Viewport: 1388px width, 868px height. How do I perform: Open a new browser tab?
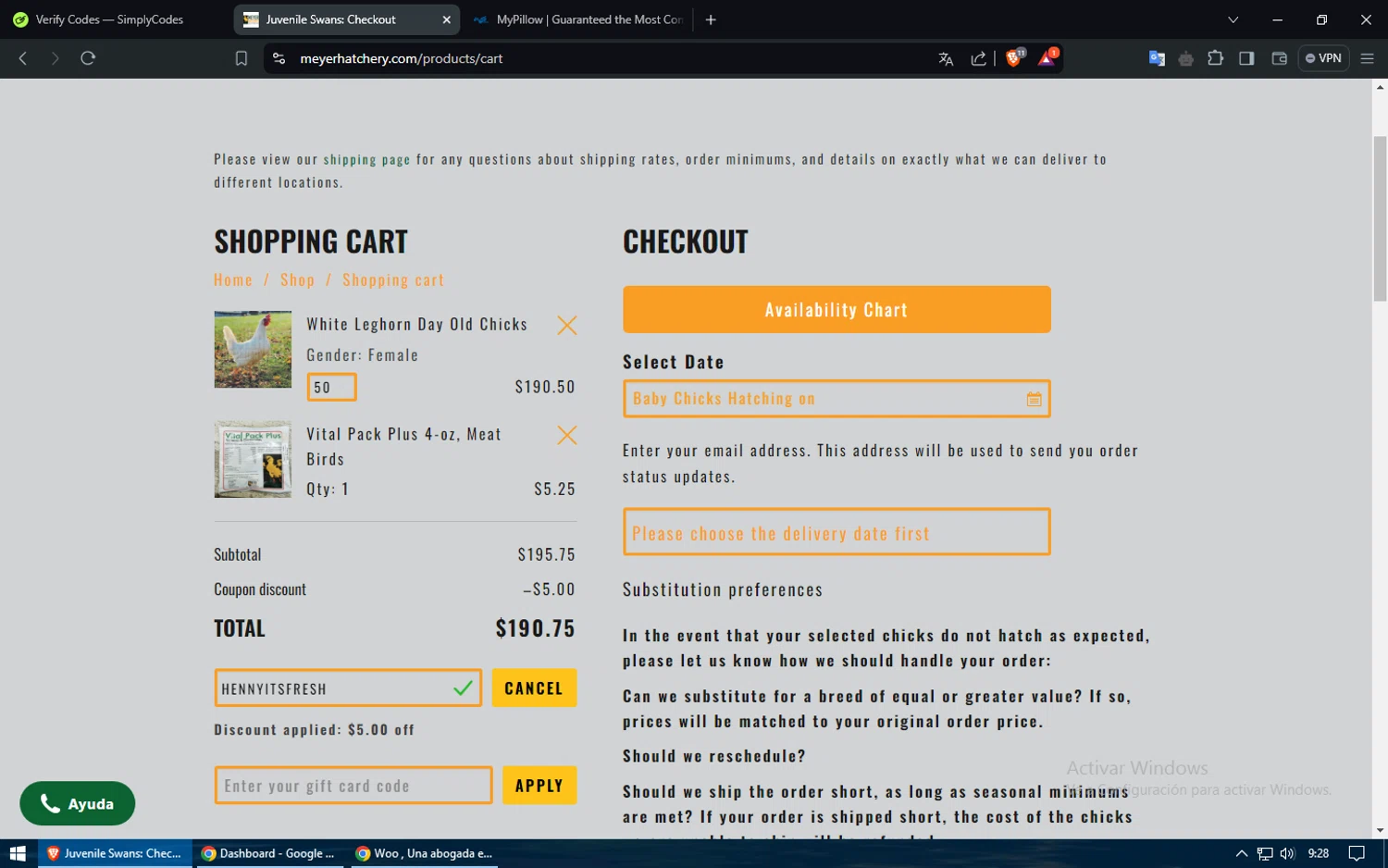(x=711, y=19)
